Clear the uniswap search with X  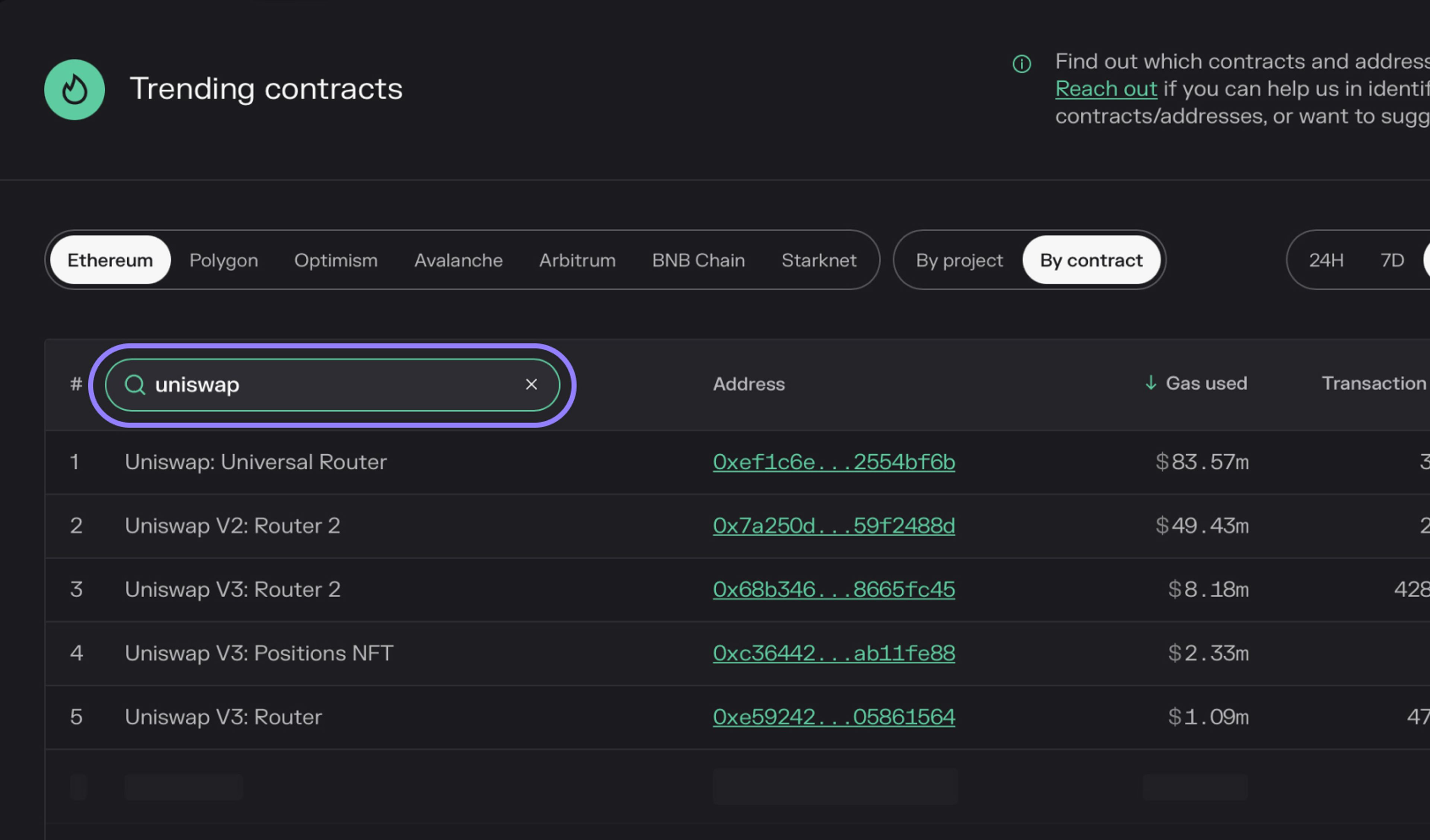tap(531, 385)
